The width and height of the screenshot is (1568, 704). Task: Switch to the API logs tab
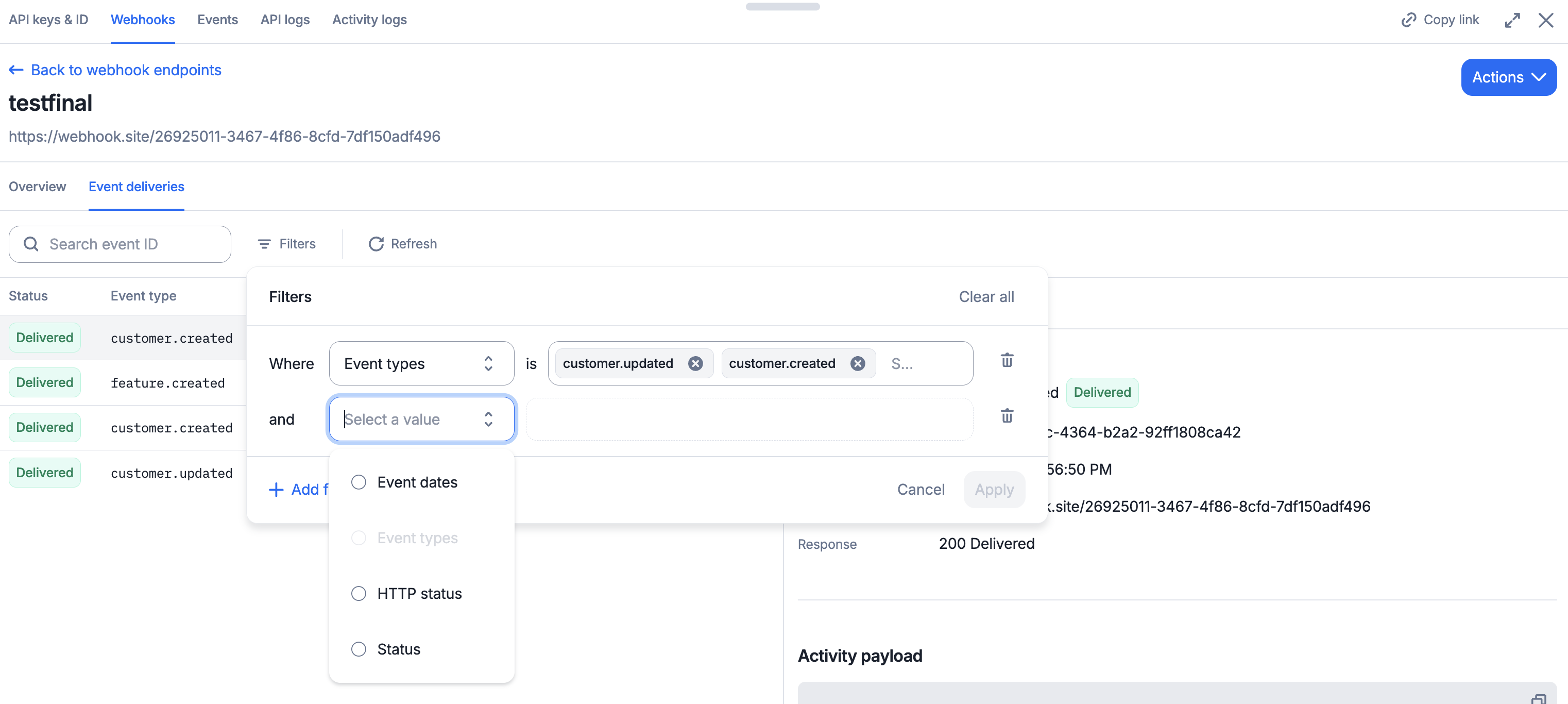pyautogui.click(x=285, y=20)
